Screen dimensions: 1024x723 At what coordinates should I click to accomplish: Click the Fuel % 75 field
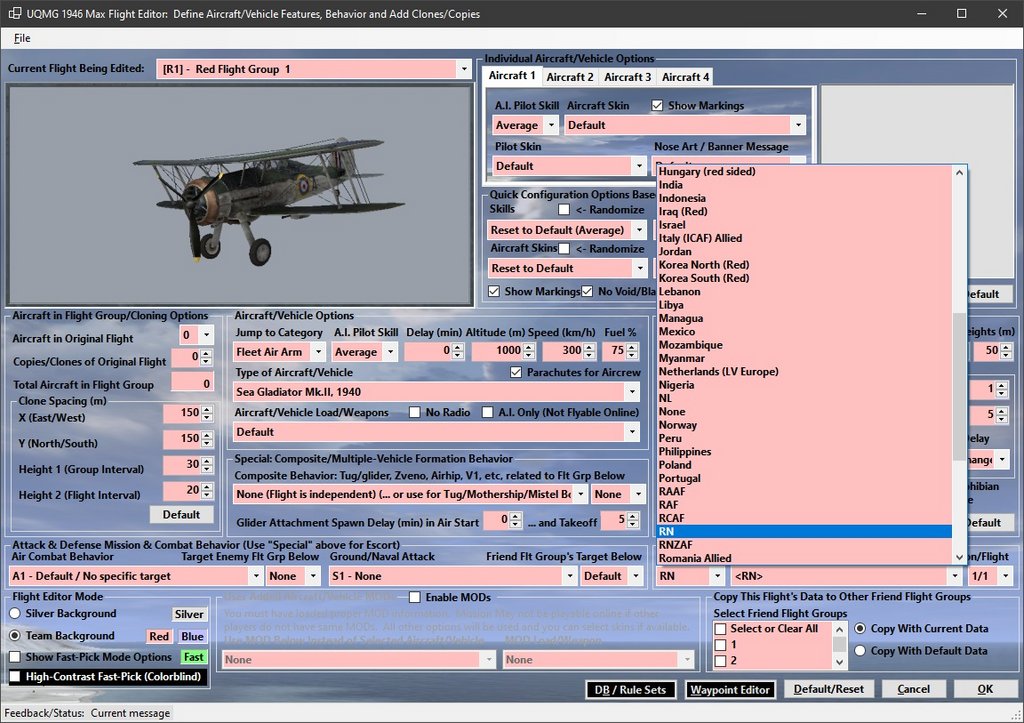[x=620, y=351]
